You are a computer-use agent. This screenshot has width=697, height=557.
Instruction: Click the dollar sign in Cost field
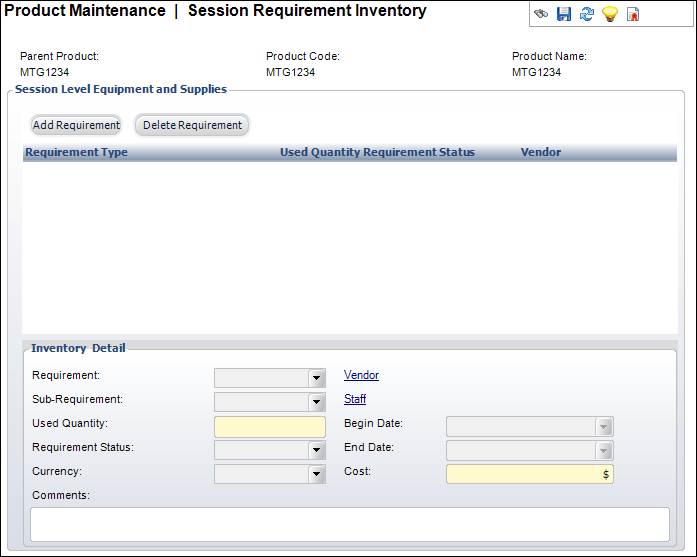605,475
